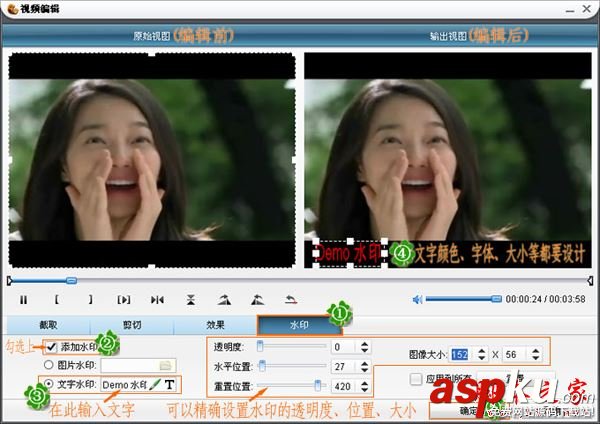Increase the vertical position value of 420
Viewport: 600px width, 424px height.
point(364,383)
